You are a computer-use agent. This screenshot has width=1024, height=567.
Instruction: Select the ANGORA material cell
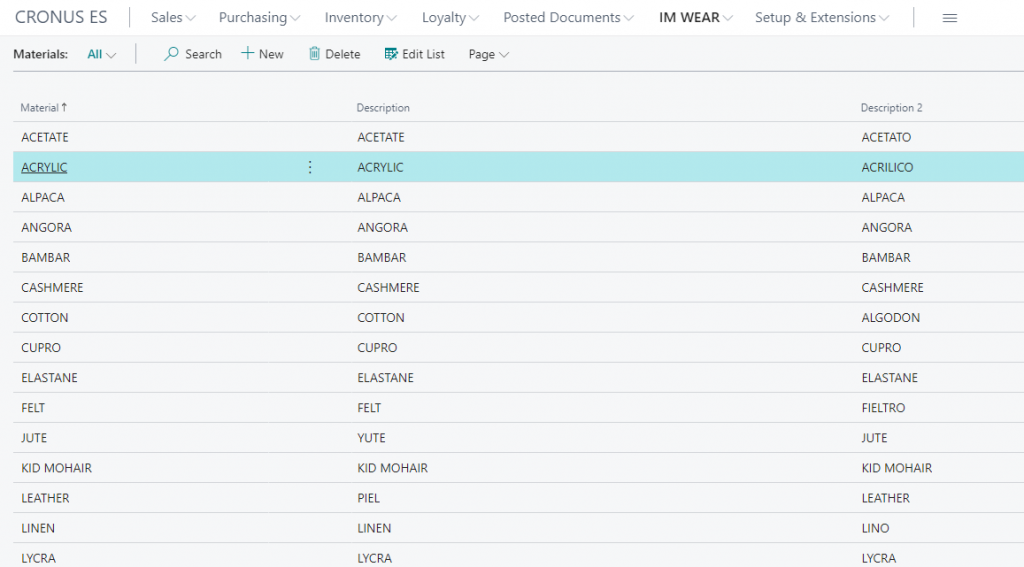pos(46,227)
